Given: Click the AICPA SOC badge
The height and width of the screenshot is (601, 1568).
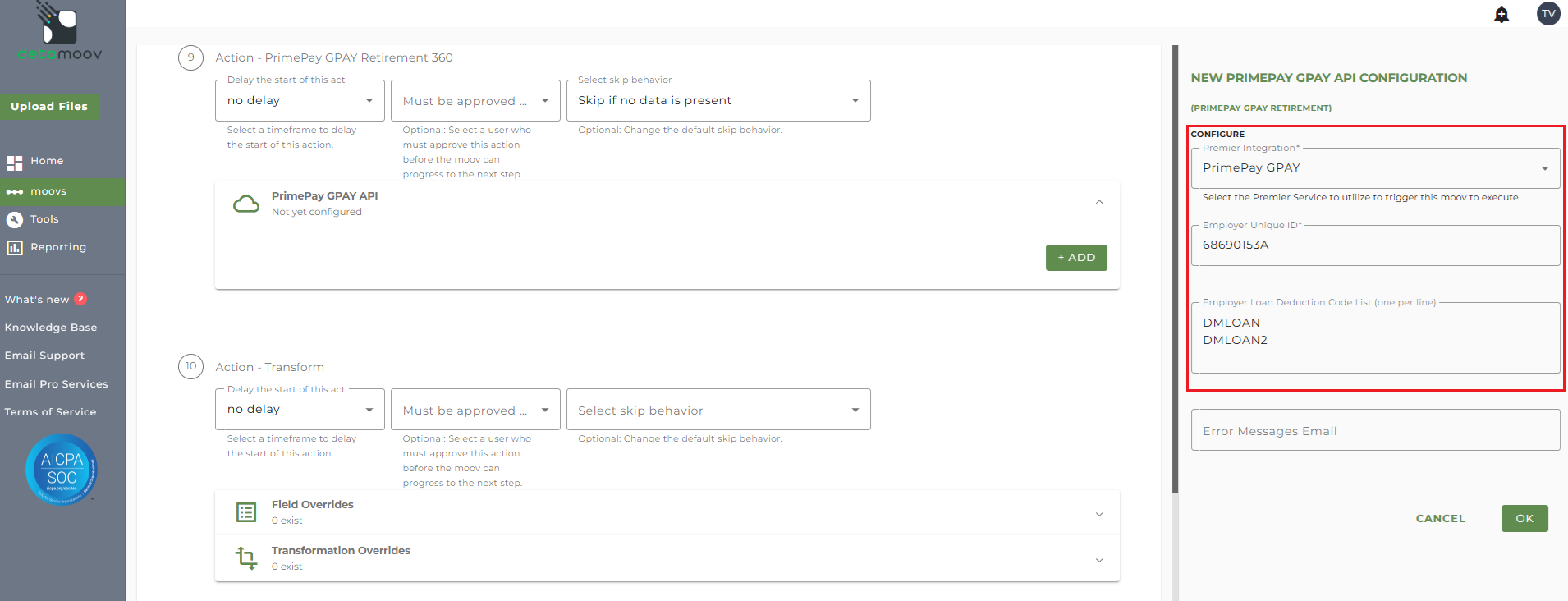Looking at the screenshot, I should (62, 470).
